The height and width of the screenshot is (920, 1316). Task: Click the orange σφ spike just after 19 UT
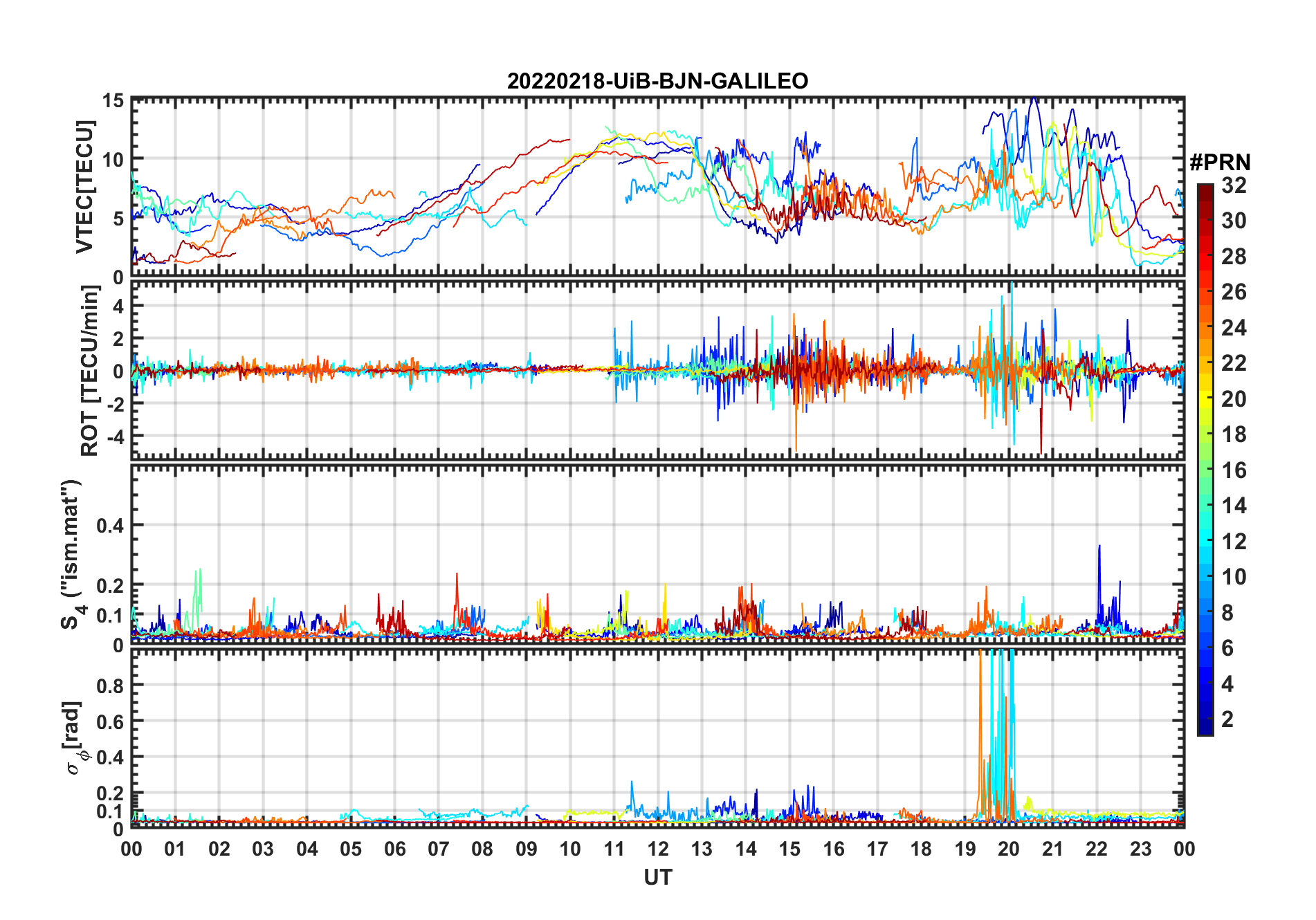(980, 733)
